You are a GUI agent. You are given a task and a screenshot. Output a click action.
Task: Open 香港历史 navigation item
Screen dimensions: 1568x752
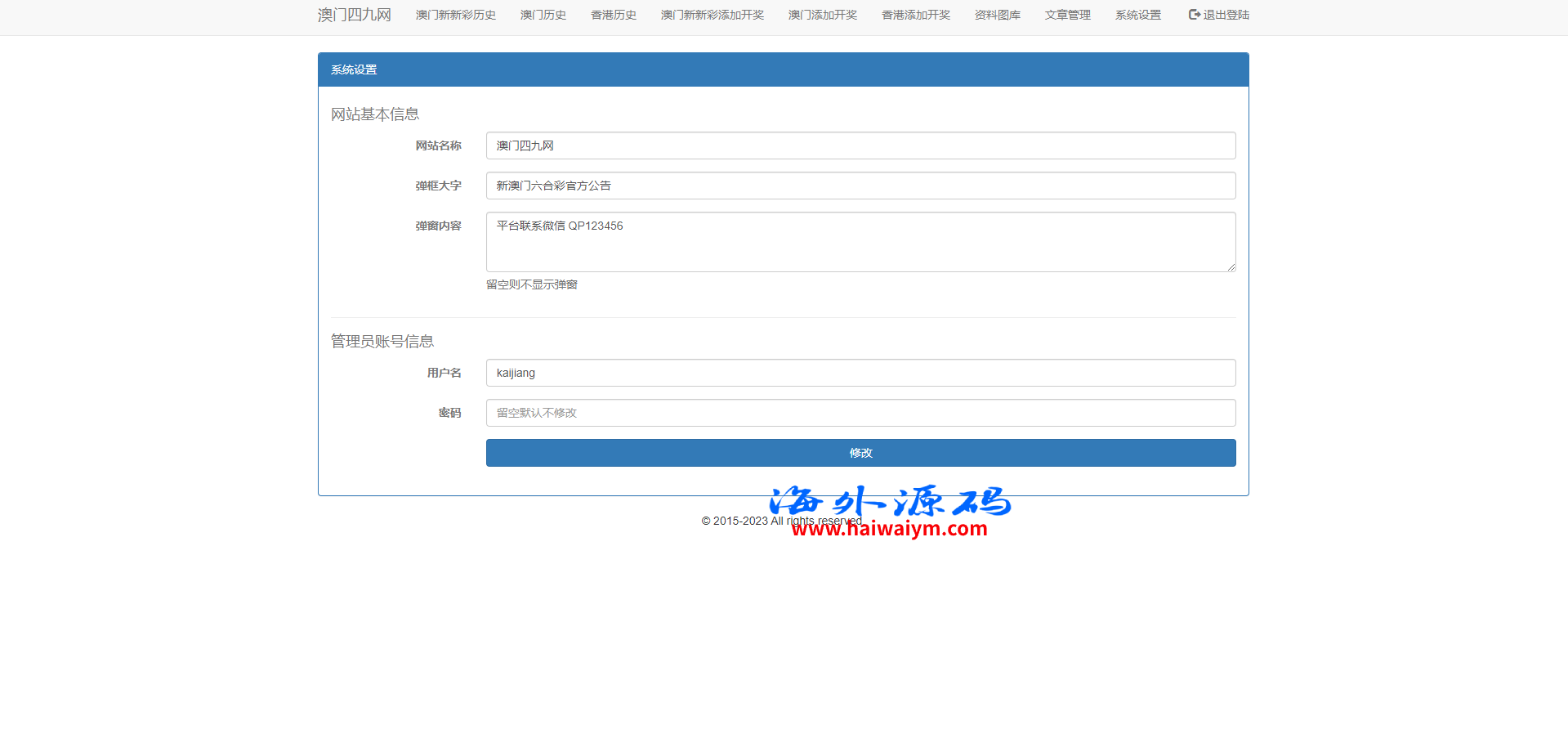tap(613, 15)
